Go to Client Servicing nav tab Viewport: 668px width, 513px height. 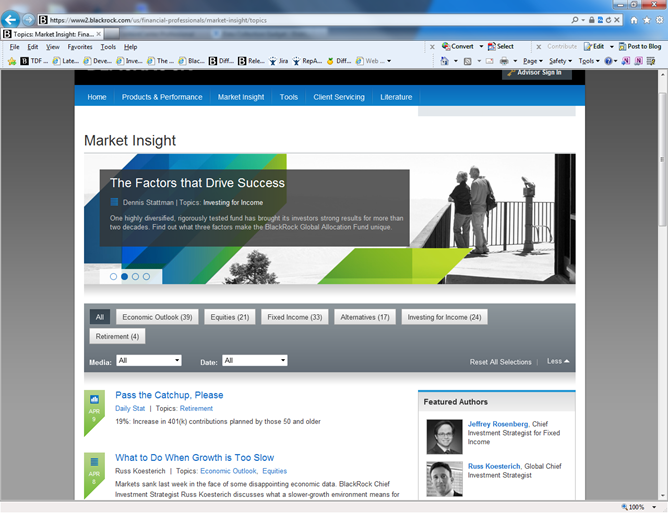339,97
